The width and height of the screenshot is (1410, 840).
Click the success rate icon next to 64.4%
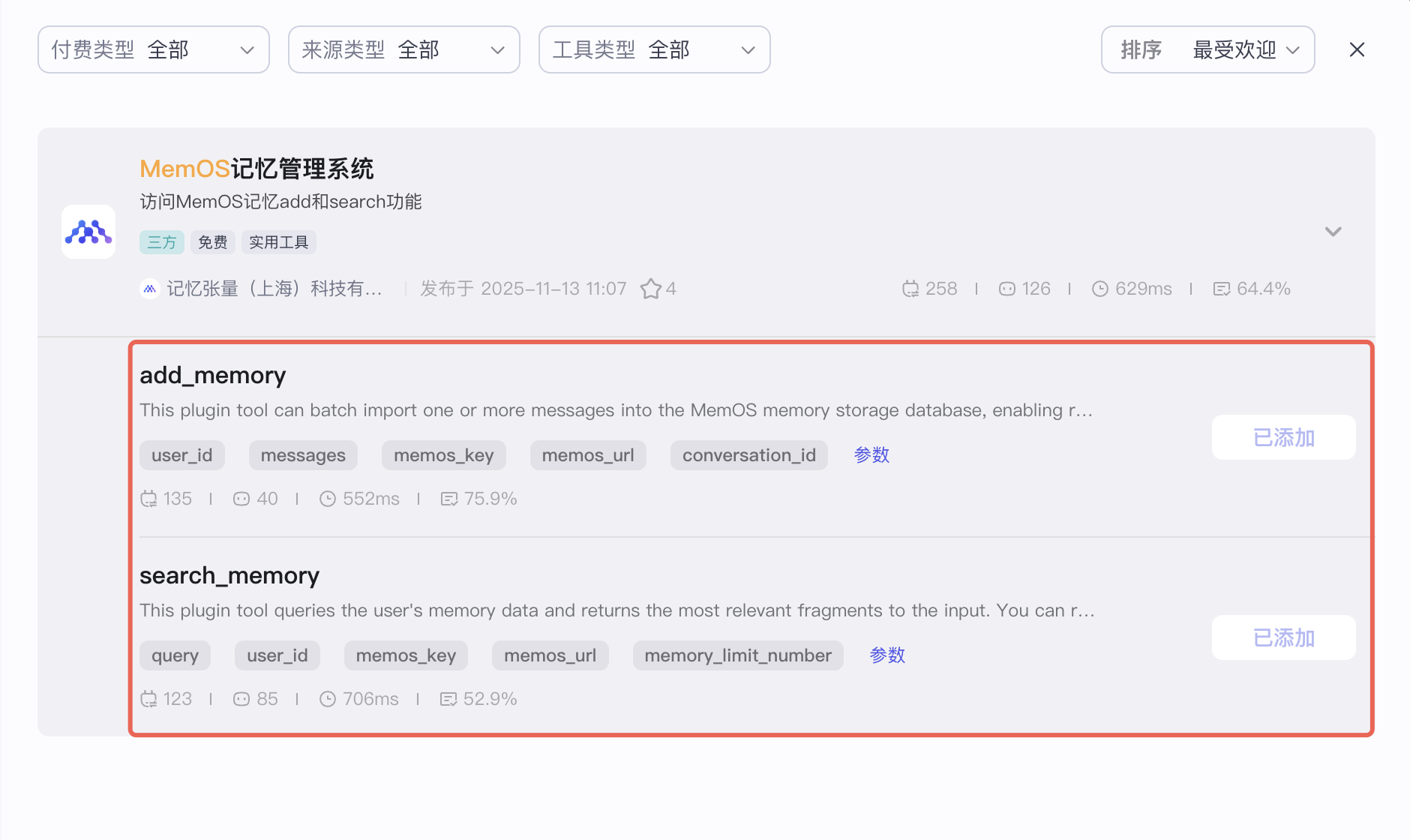click(1222, 289)
